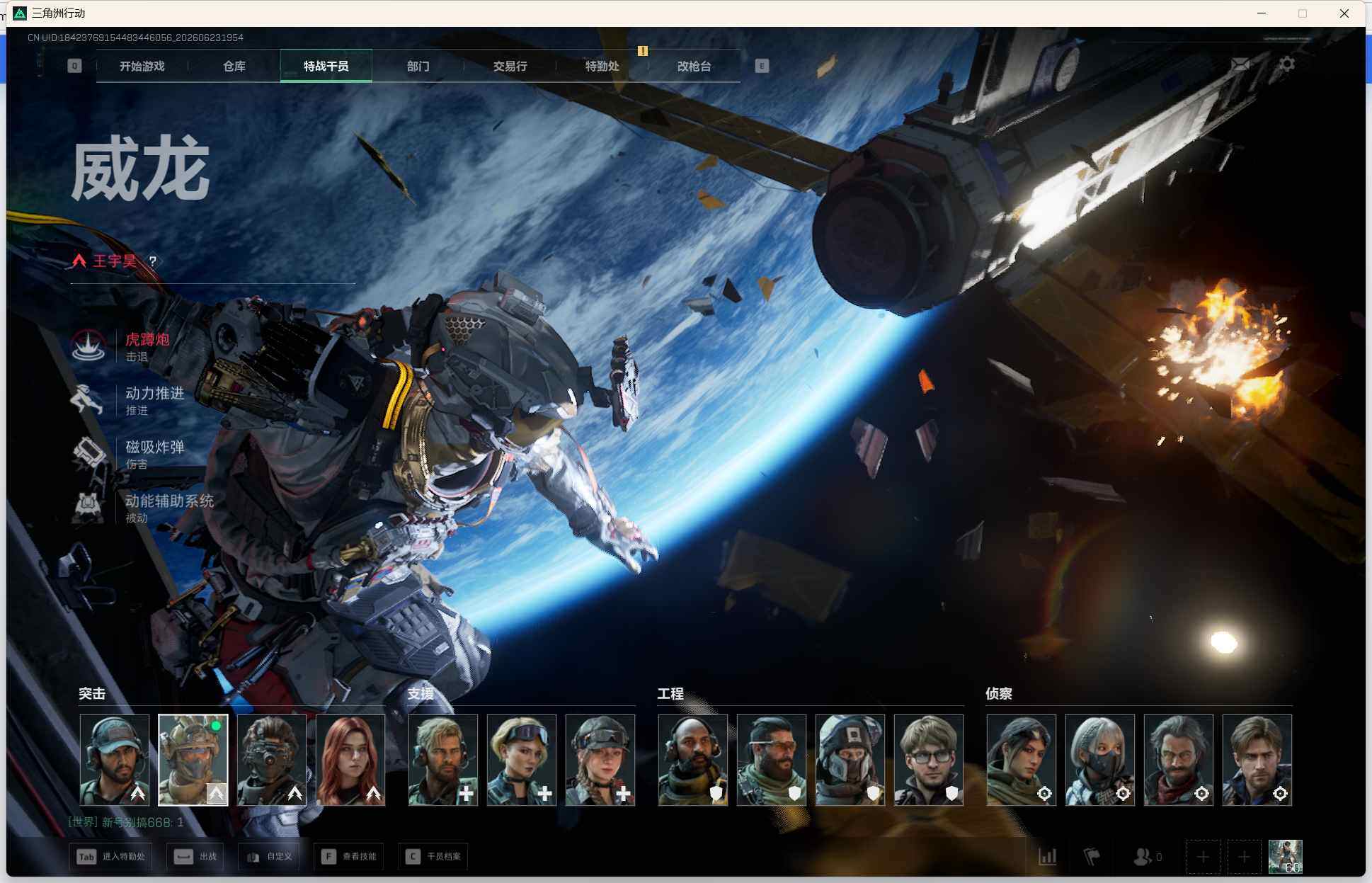Select masked helmet engineer operator

850,760
